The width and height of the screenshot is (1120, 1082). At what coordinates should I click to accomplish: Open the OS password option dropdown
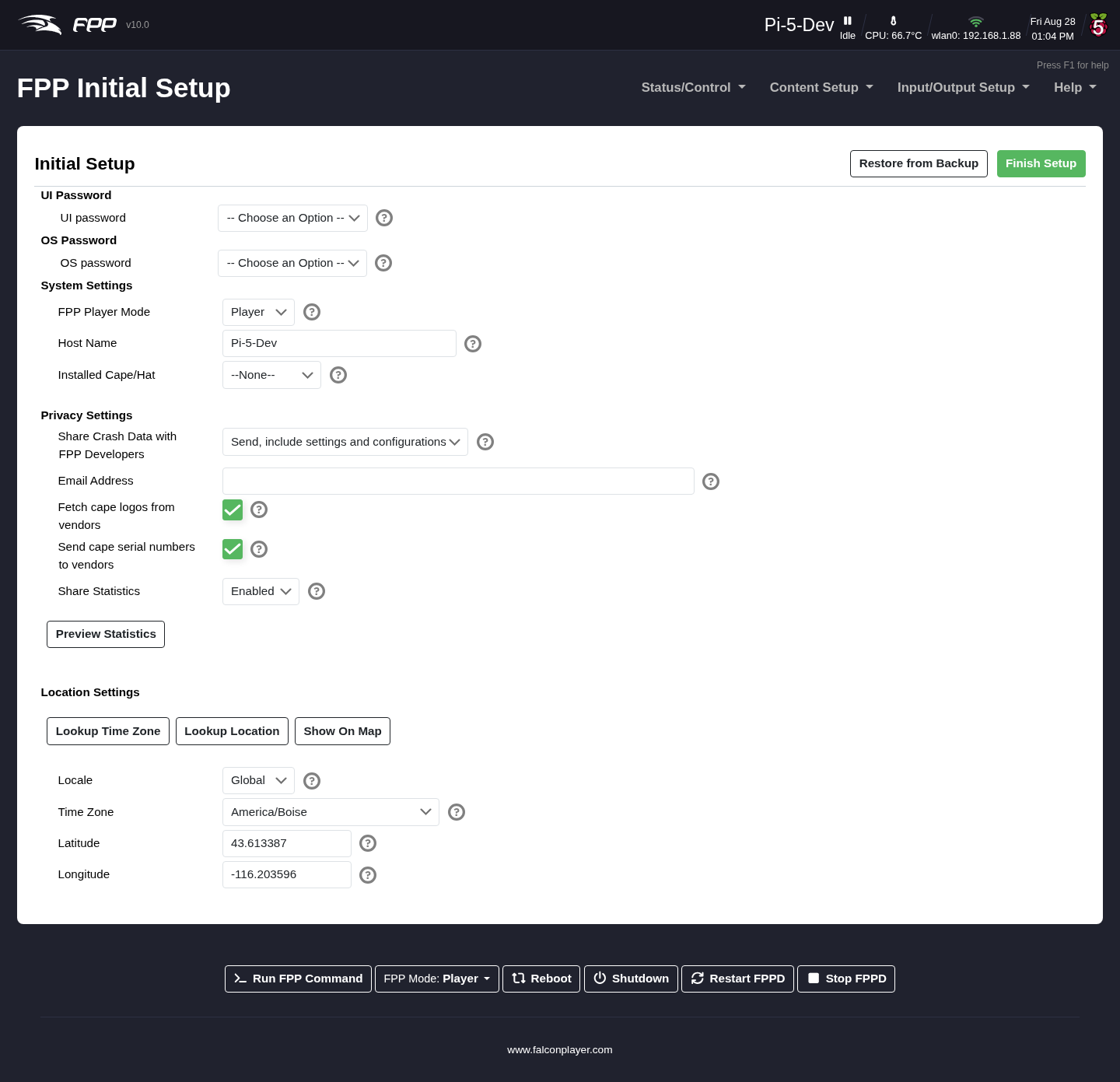tap(292, 263)
